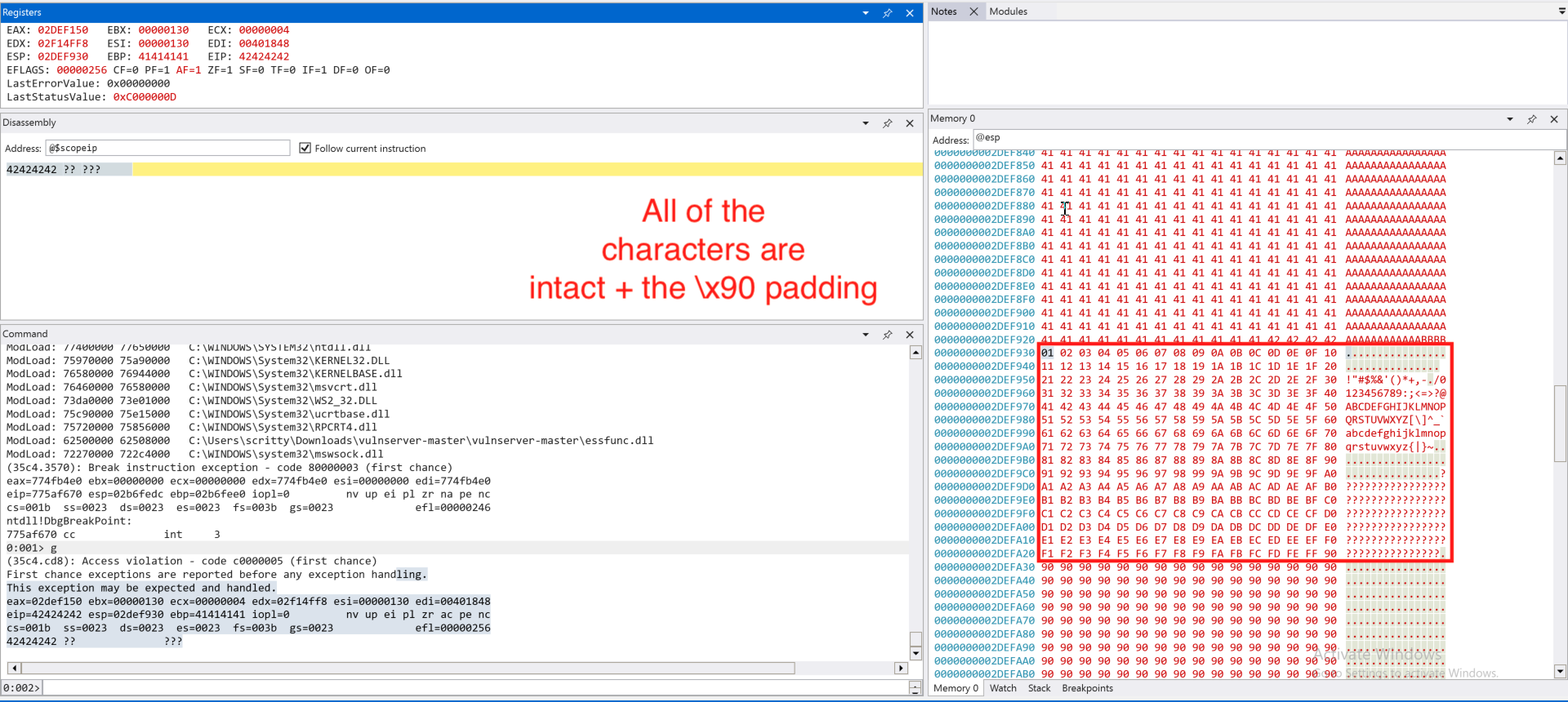Close the Notes tab

[973, 11]
